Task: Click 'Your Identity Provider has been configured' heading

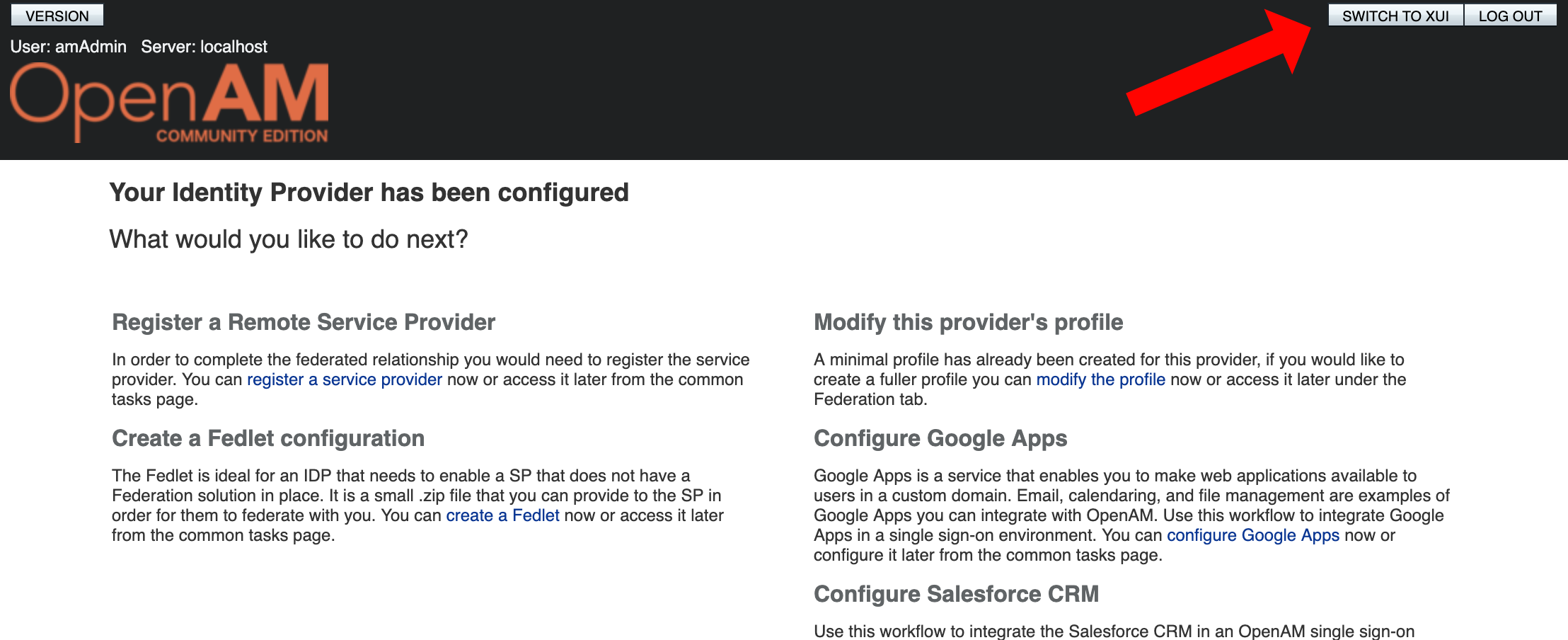Action: 369,193
